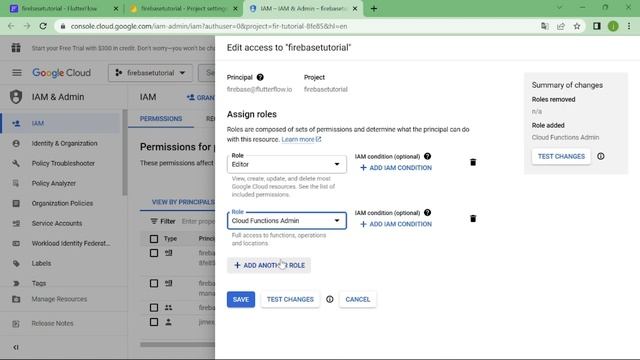Open help for Editor IAM condition
Viewport: 640px width, 360px height.
[427, 156]
